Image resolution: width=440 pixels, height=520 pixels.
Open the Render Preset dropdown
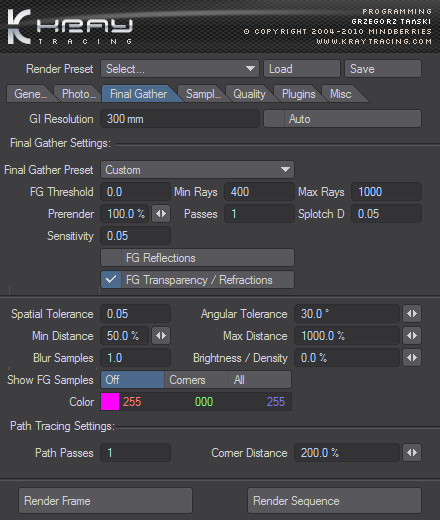pyautogui.click(x=180, y=69)
